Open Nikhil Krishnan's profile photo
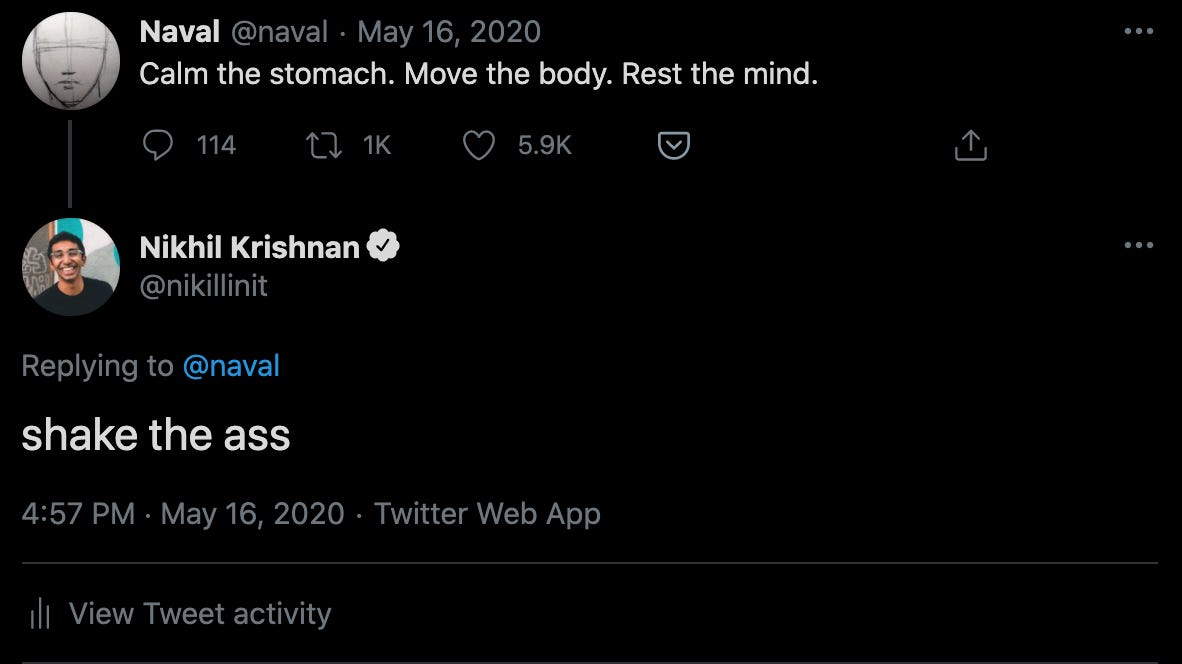This screenshot has width=1182, height=664. (x=70, y=267)
